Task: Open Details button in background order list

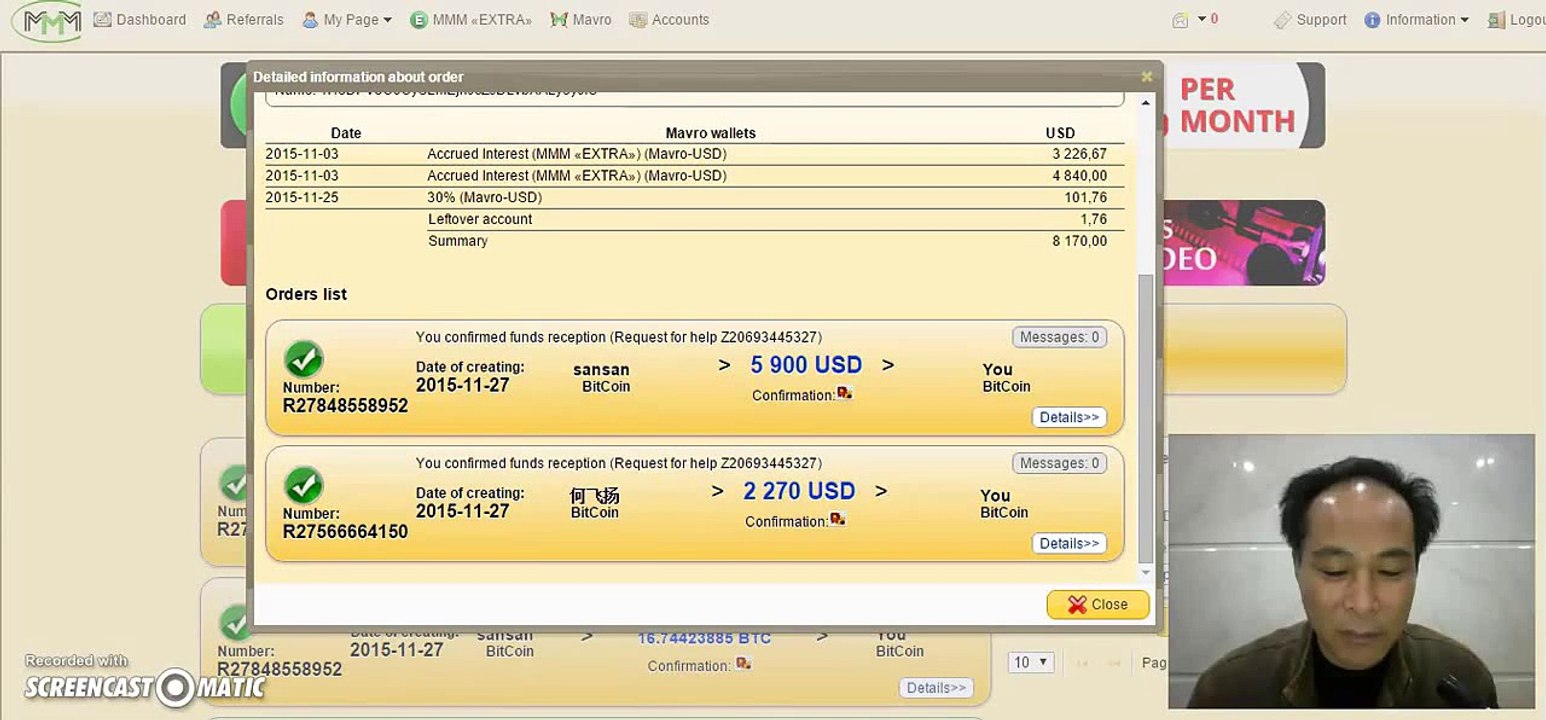Action: (936, 688)
